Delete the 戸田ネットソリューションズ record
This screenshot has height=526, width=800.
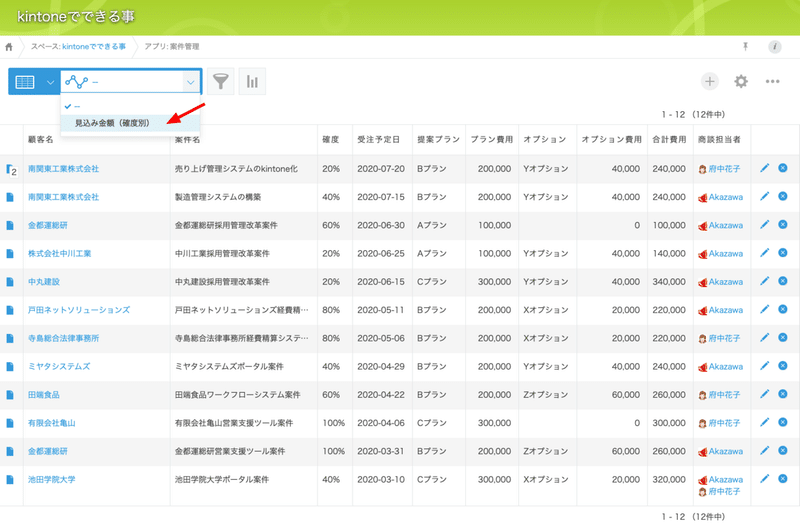[783, 309]
